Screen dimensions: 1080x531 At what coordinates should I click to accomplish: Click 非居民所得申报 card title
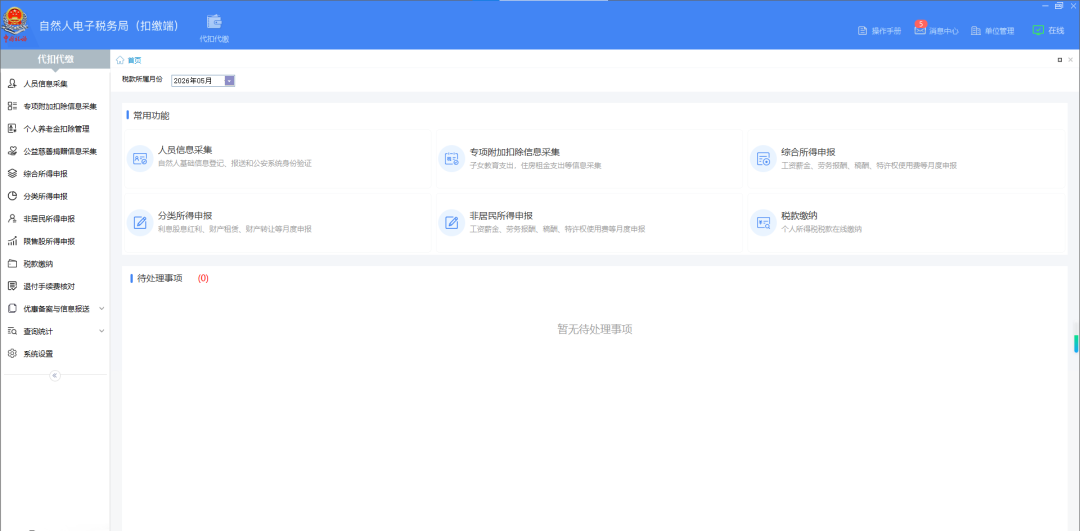(501, 215)
